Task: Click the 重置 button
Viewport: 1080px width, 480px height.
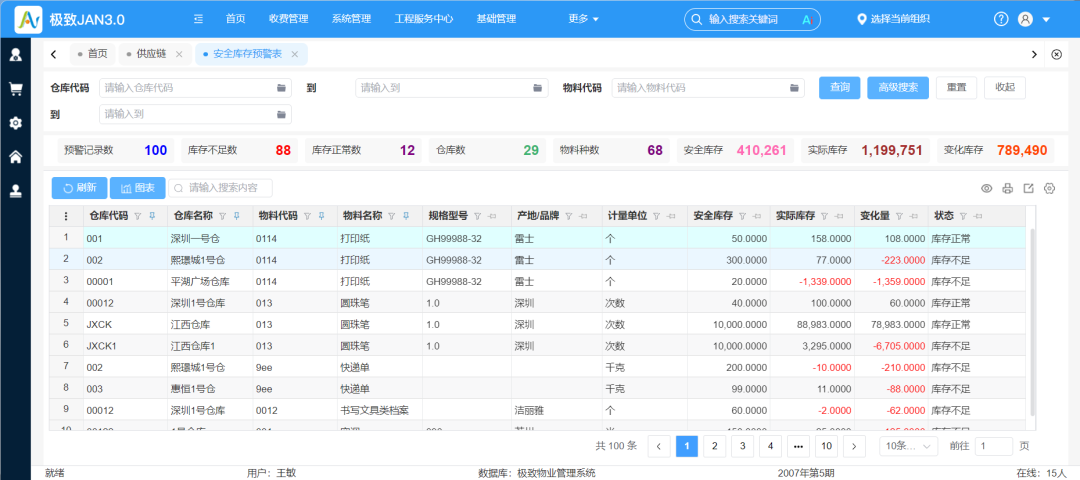Action: point(956,87)
